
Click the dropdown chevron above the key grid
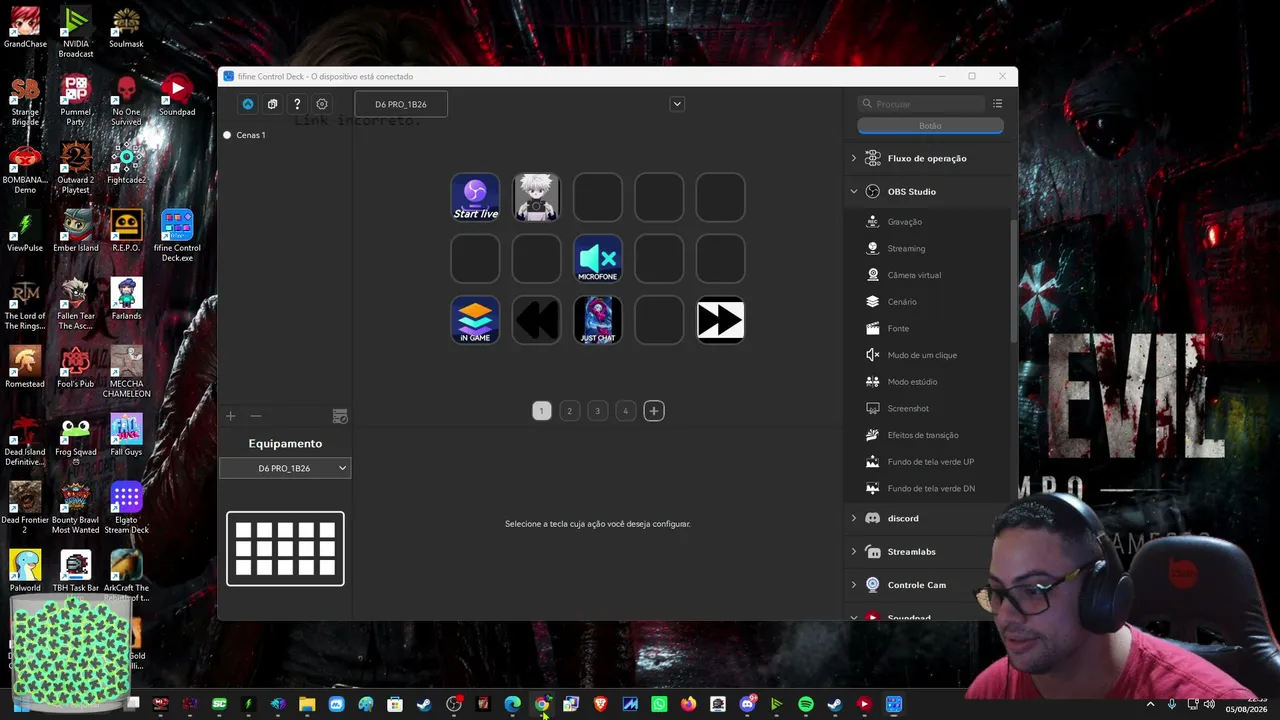pos(677,104)
